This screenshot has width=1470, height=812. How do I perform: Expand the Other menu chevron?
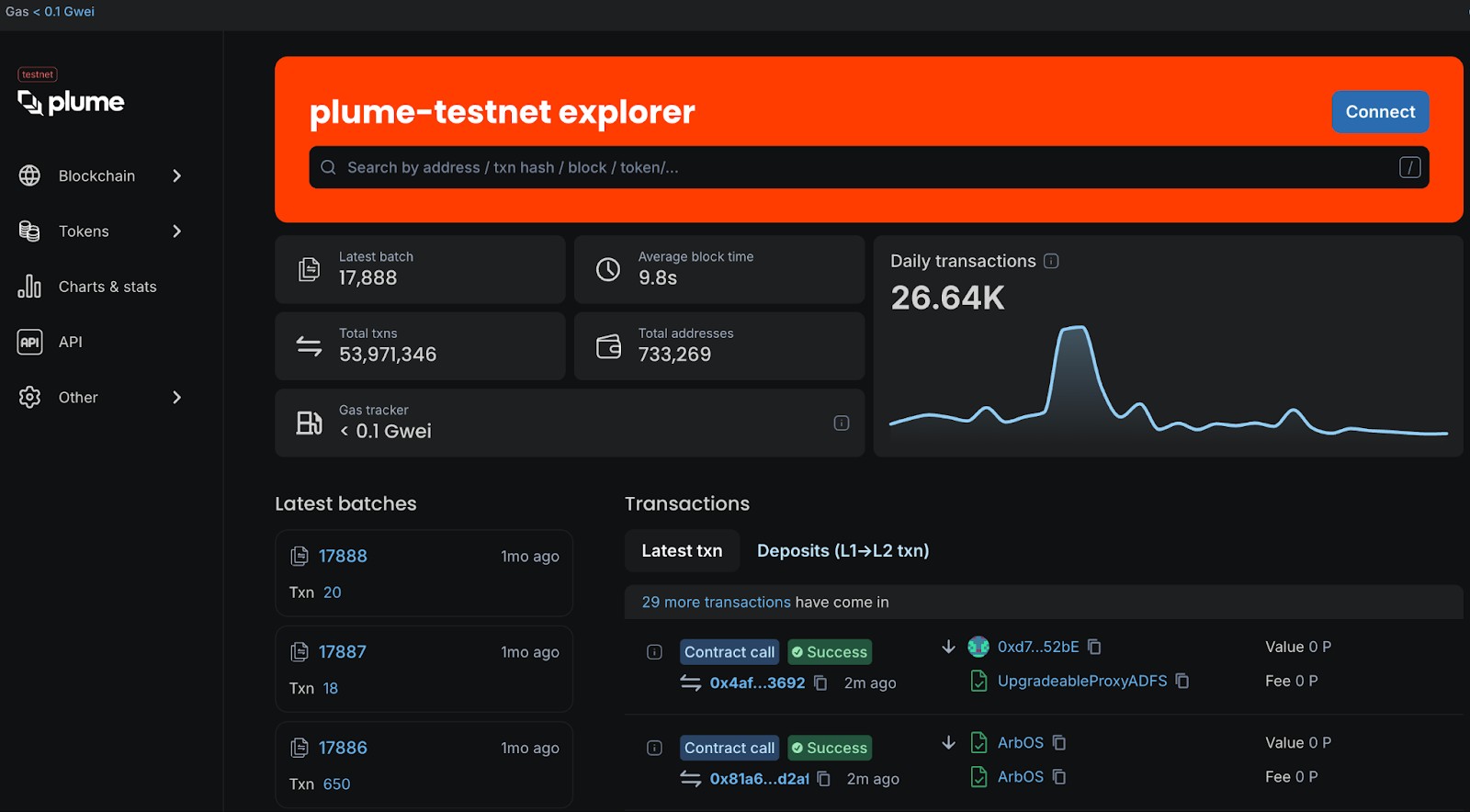click(x=176, y=397)
